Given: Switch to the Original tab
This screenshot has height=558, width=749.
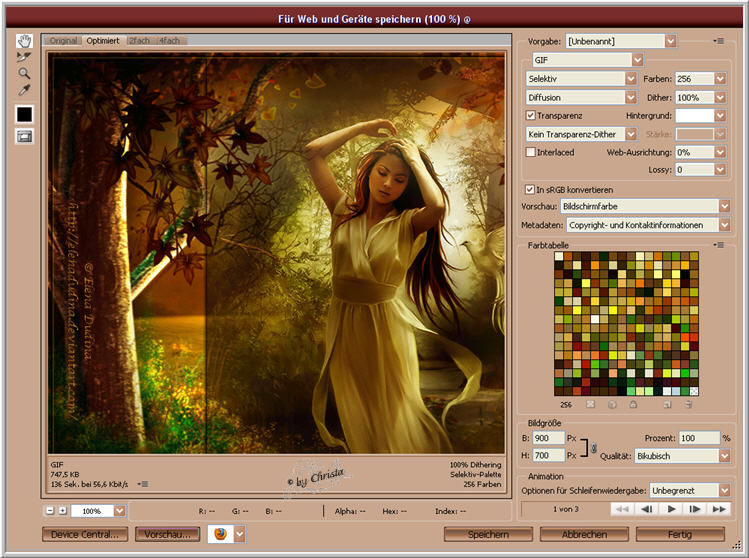Looking at the screenshot, I should [x=64, y=41].
